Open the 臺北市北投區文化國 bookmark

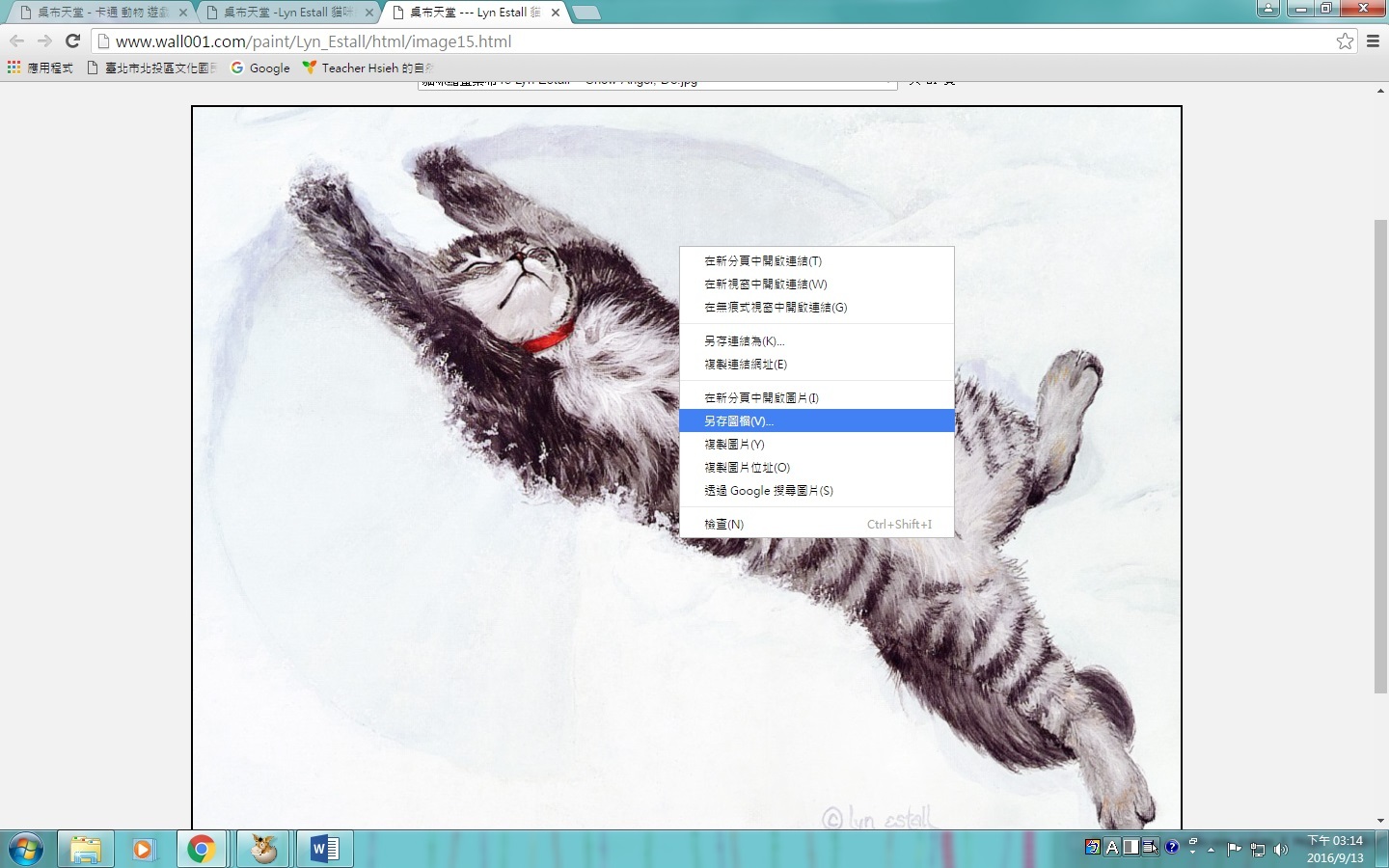(x=151, y=68)
